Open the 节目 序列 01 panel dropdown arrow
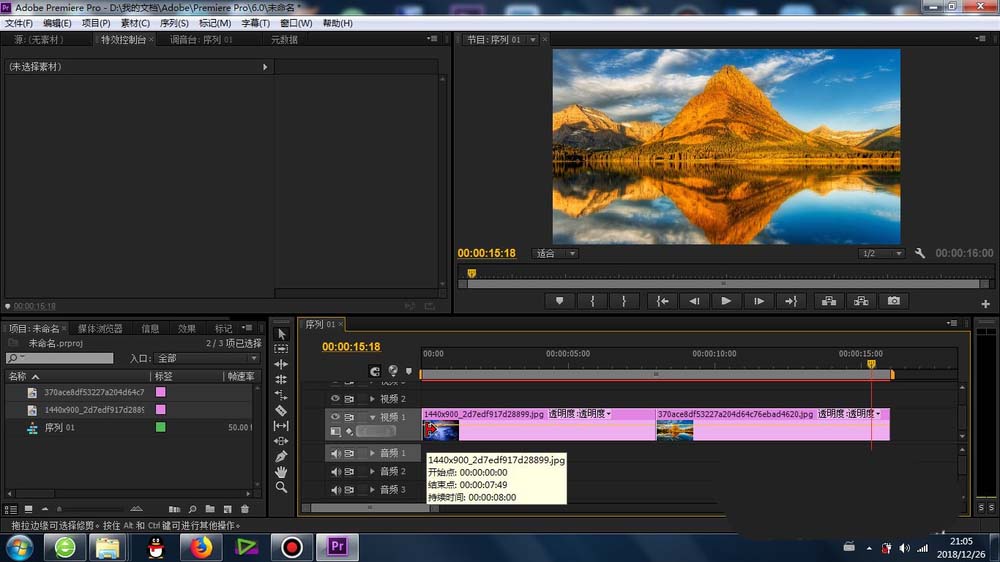Image resolution: width=1000 pixels, height=562 pixels. (533, 40)
